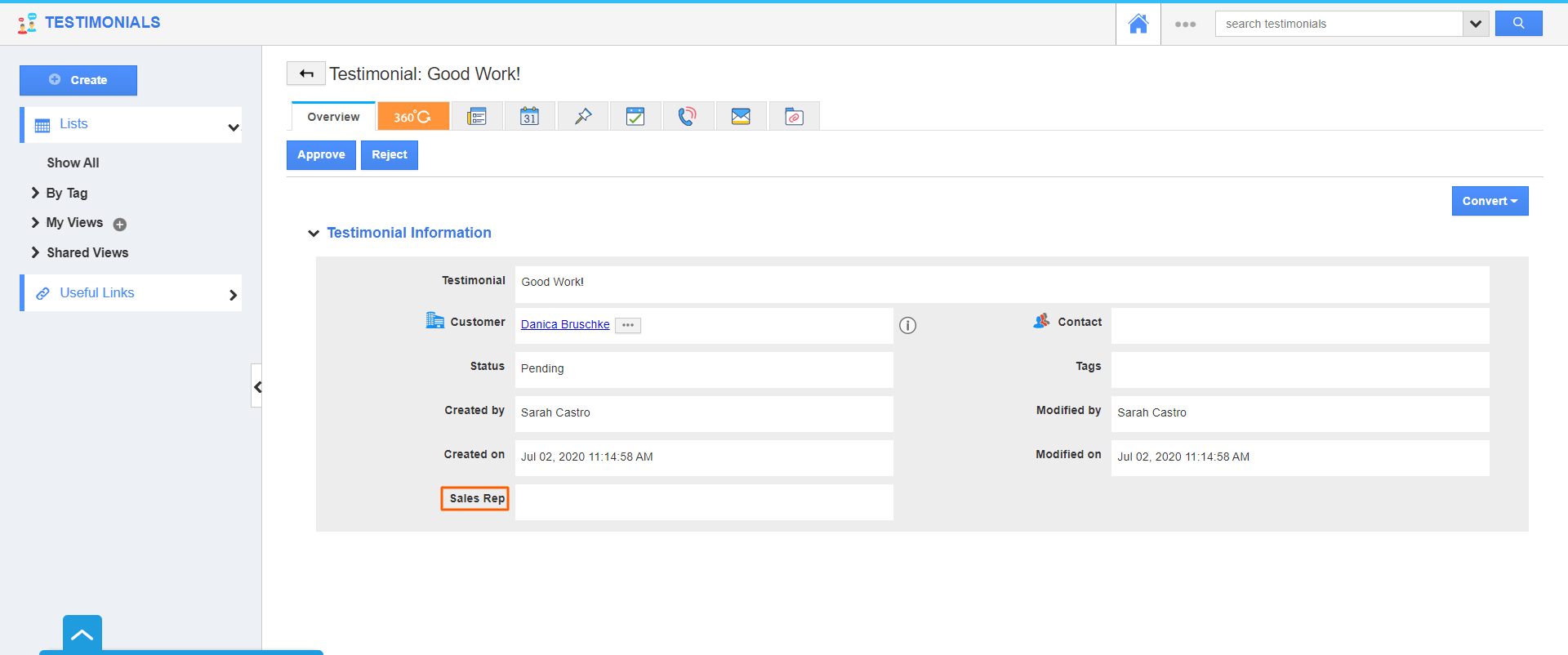This screenshot has height=655, width=1568.
Task: Open the tasks checkbox tab icon
Action: click(x=635, y=117)
